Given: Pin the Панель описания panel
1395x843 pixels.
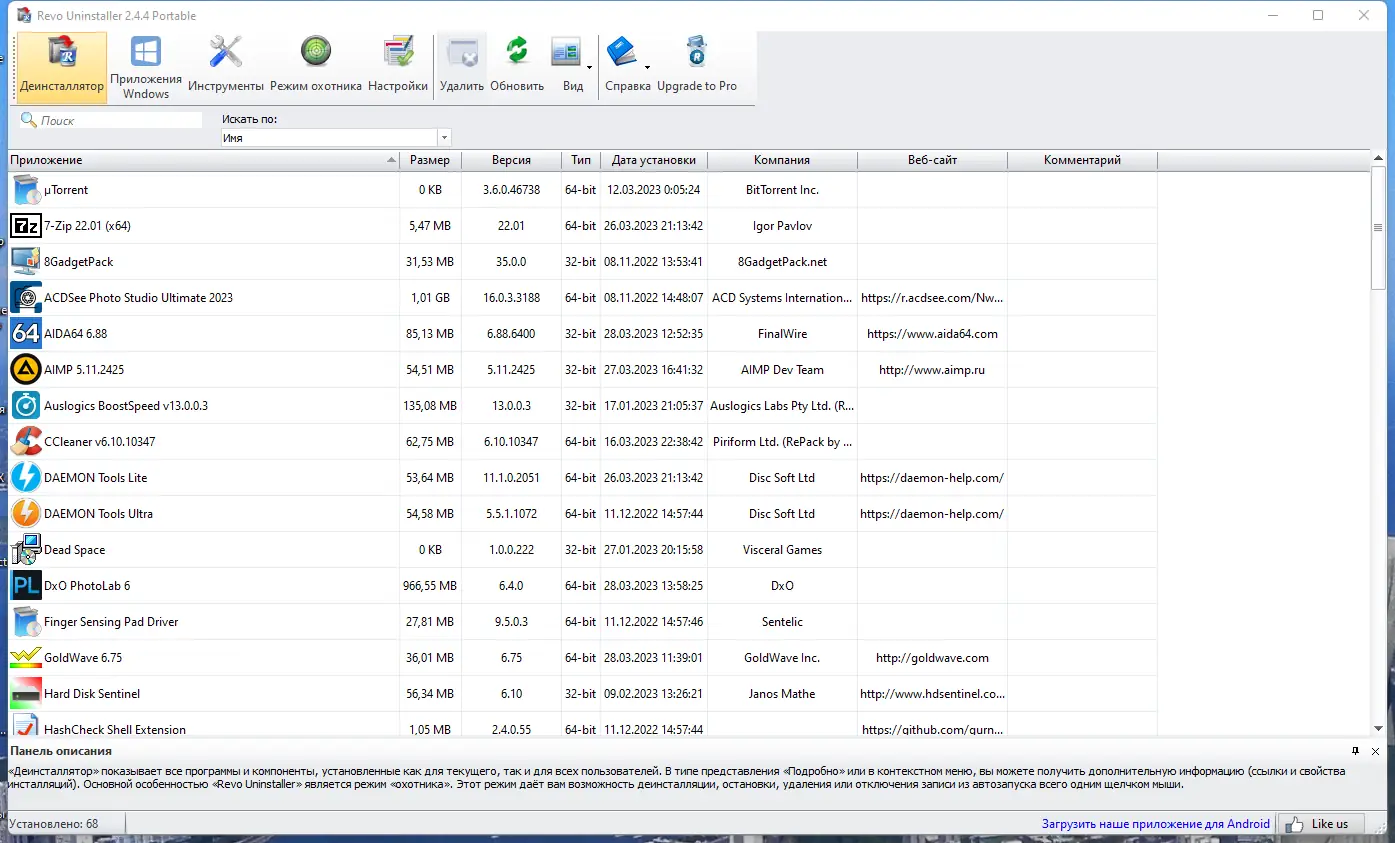Looking at the screenshot, I should 1355,750.
